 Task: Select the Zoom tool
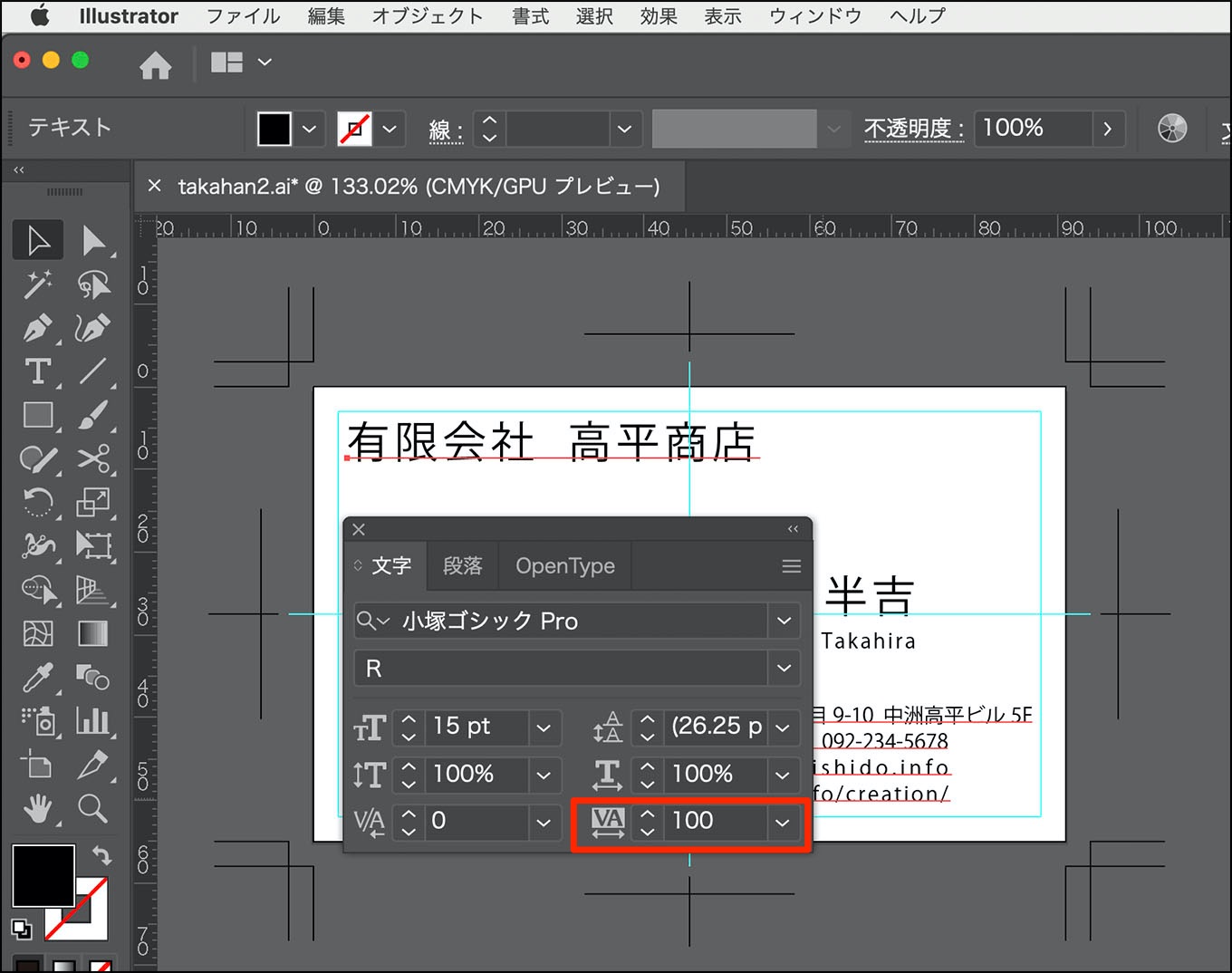tap(93, 808)
